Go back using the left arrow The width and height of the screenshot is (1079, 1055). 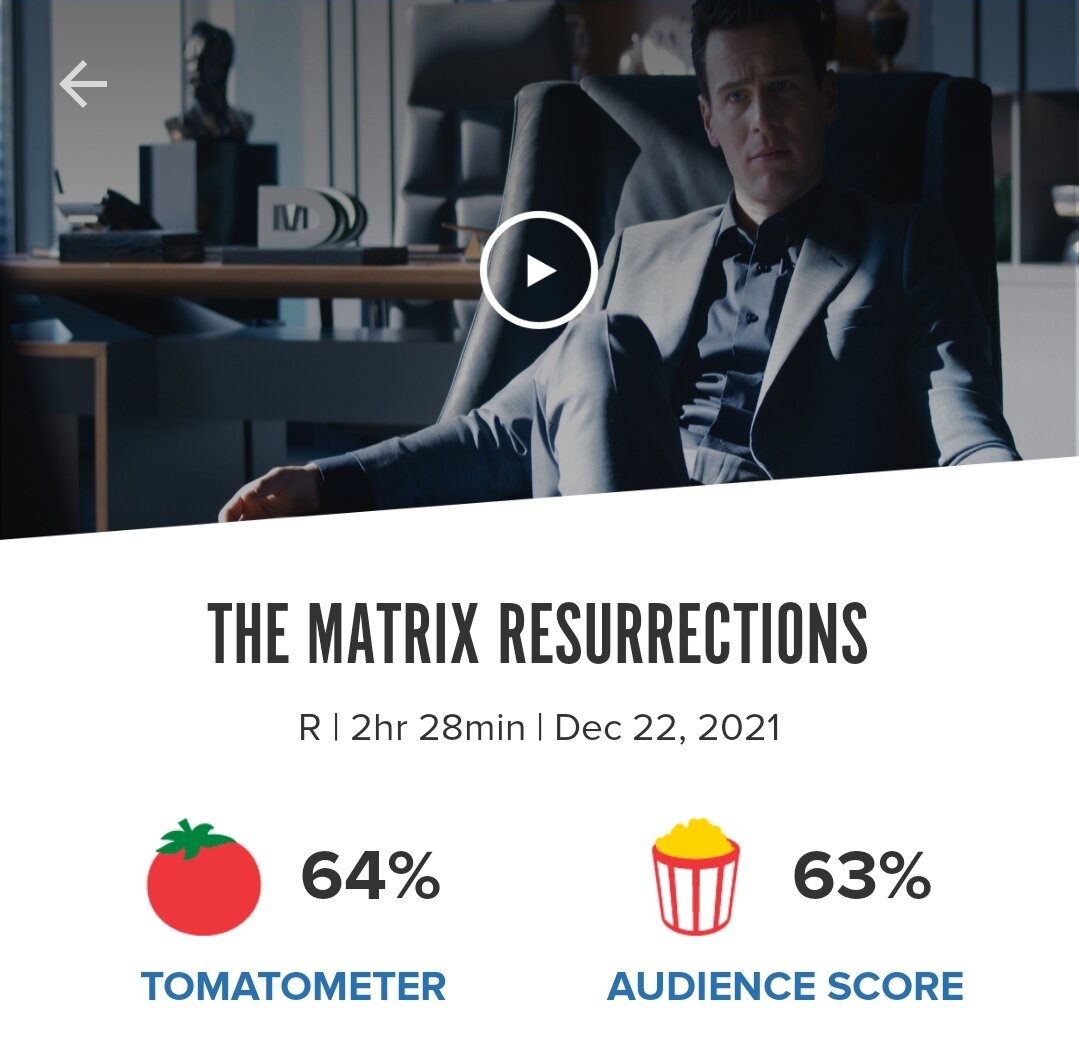point(83,84)
